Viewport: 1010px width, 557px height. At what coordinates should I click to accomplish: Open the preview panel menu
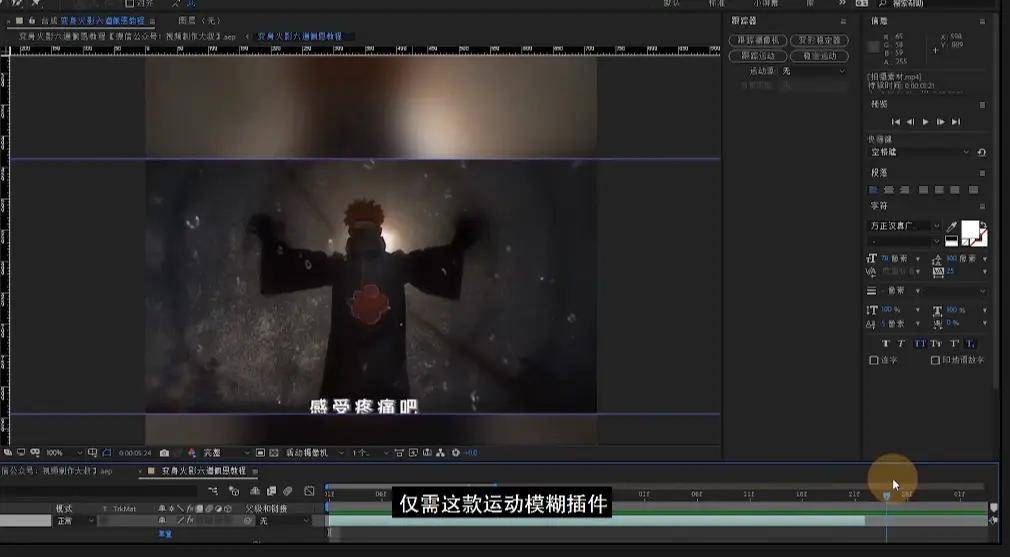tap(982, 104)
